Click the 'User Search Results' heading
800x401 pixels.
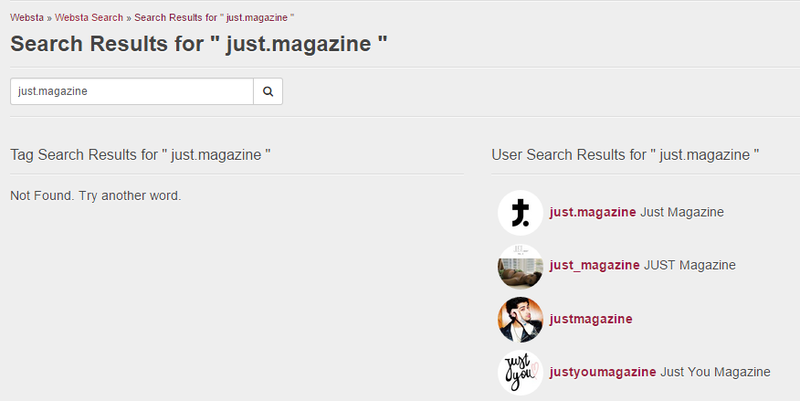pyautogui.click(x=626, y=155)
